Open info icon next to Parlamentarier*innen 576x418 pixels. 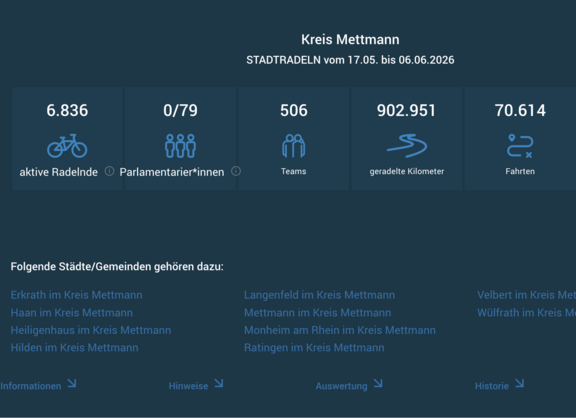[236, 171]
